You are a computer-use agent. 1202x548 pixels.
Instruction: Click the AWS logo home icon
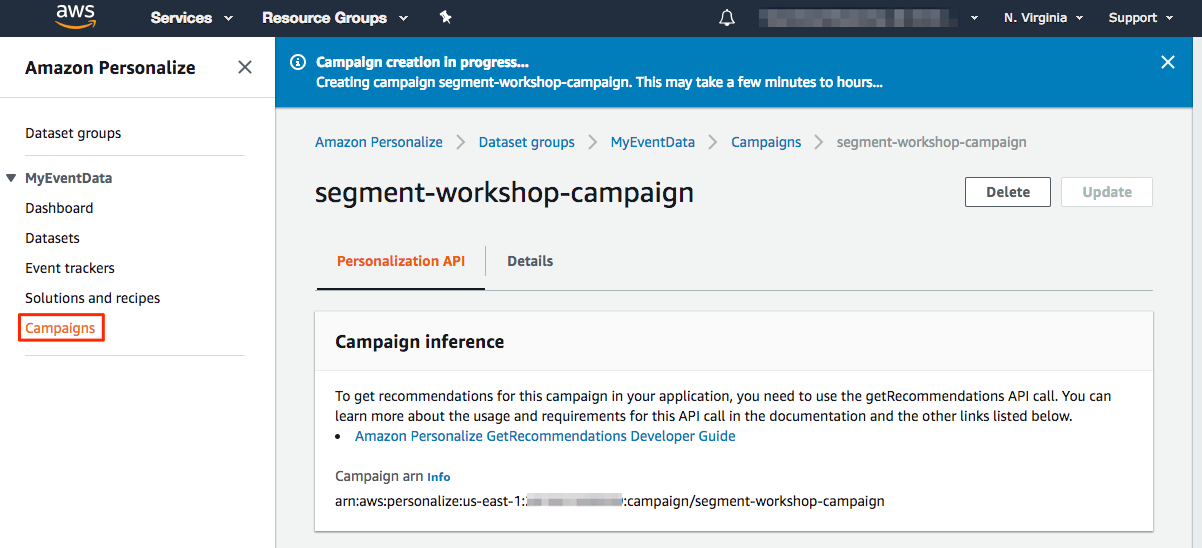pos(75,17)
